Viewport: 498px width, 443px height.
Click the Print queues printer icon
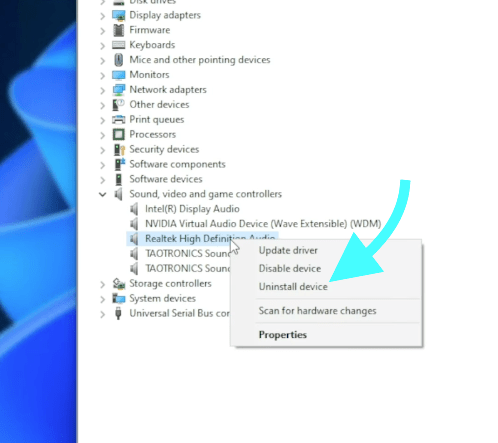click(119, 120)
